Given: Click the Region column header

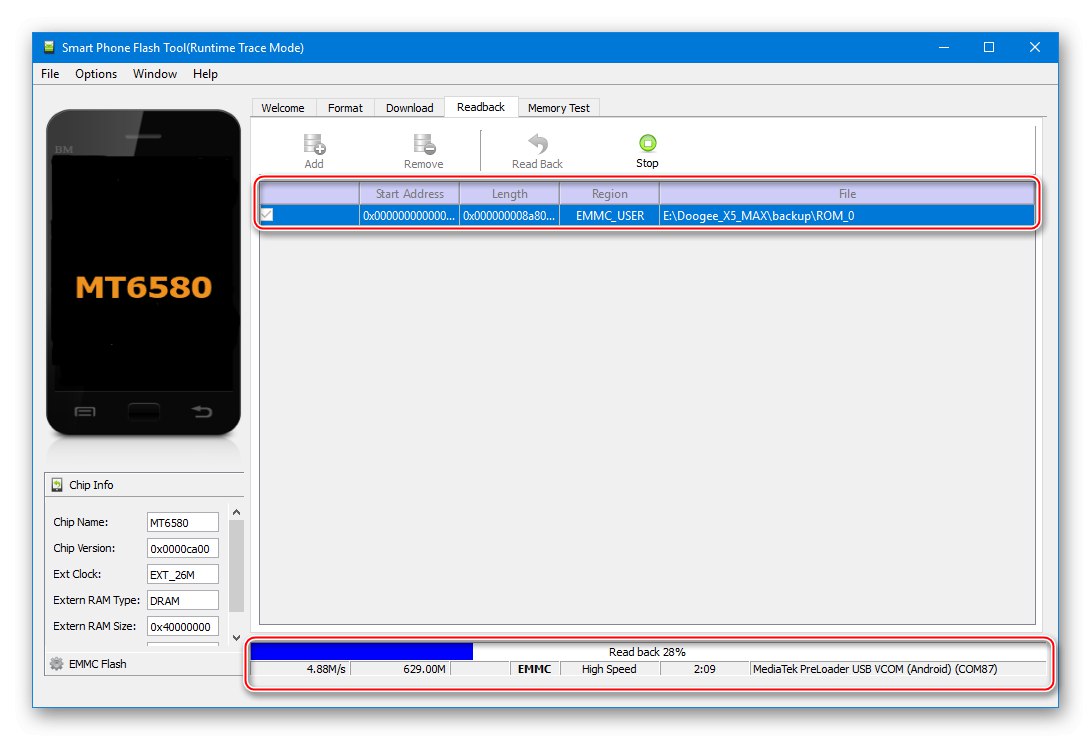Looking at the screenshot, I should point(610,193).
